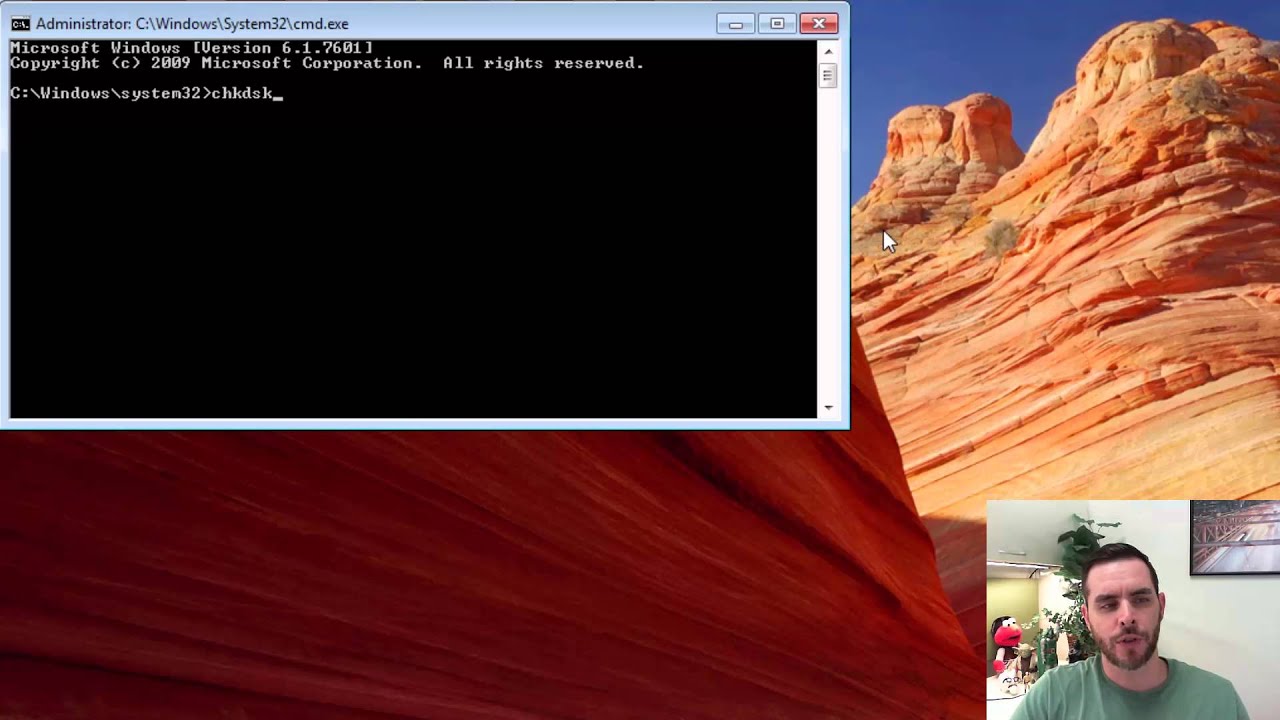Maximize the Command Prompt window
The image size is (1280, 720).
point(777,22)
